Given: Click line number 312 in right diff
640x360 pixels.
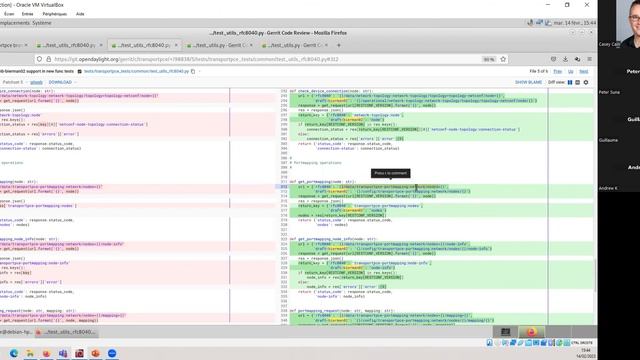Looking at the screenshot, I should (284, 187).
